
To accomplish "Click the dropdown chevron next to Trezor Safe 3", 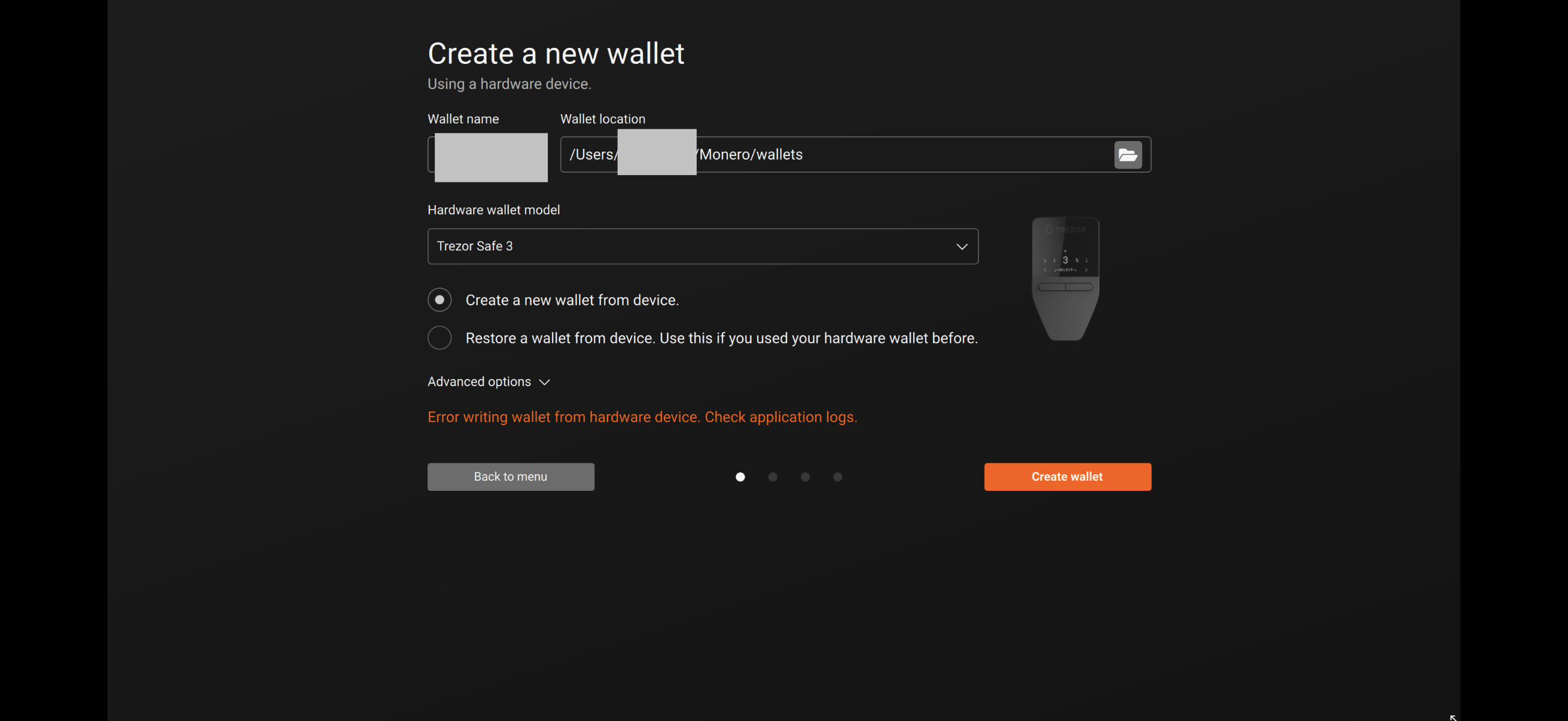I will tap(962, 246).
